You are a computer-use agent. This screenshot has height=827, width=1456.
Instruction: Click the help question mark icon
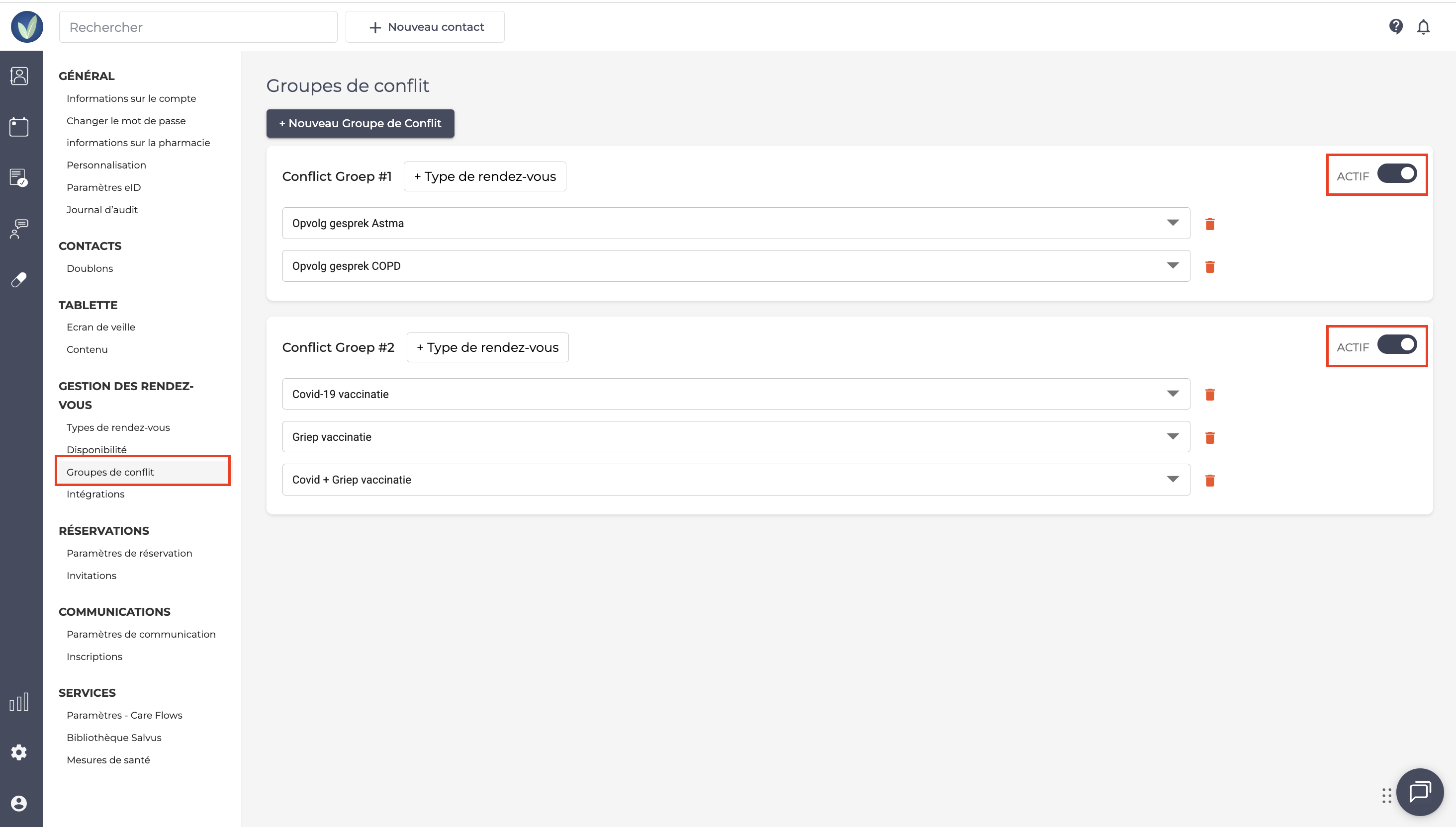pyautogui.click(x=1396, y=27)
